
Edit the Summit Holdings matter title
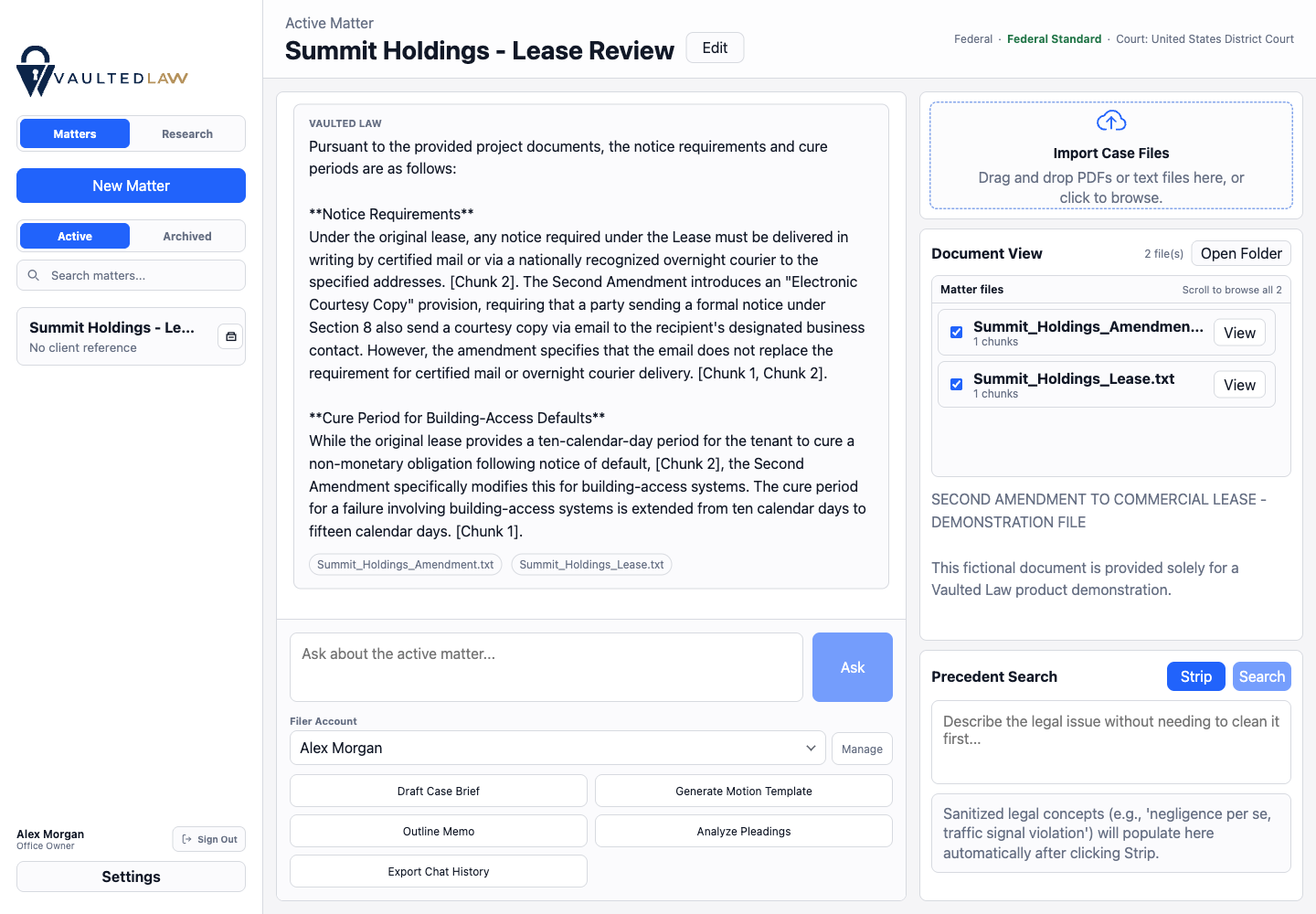click(715, 48)
